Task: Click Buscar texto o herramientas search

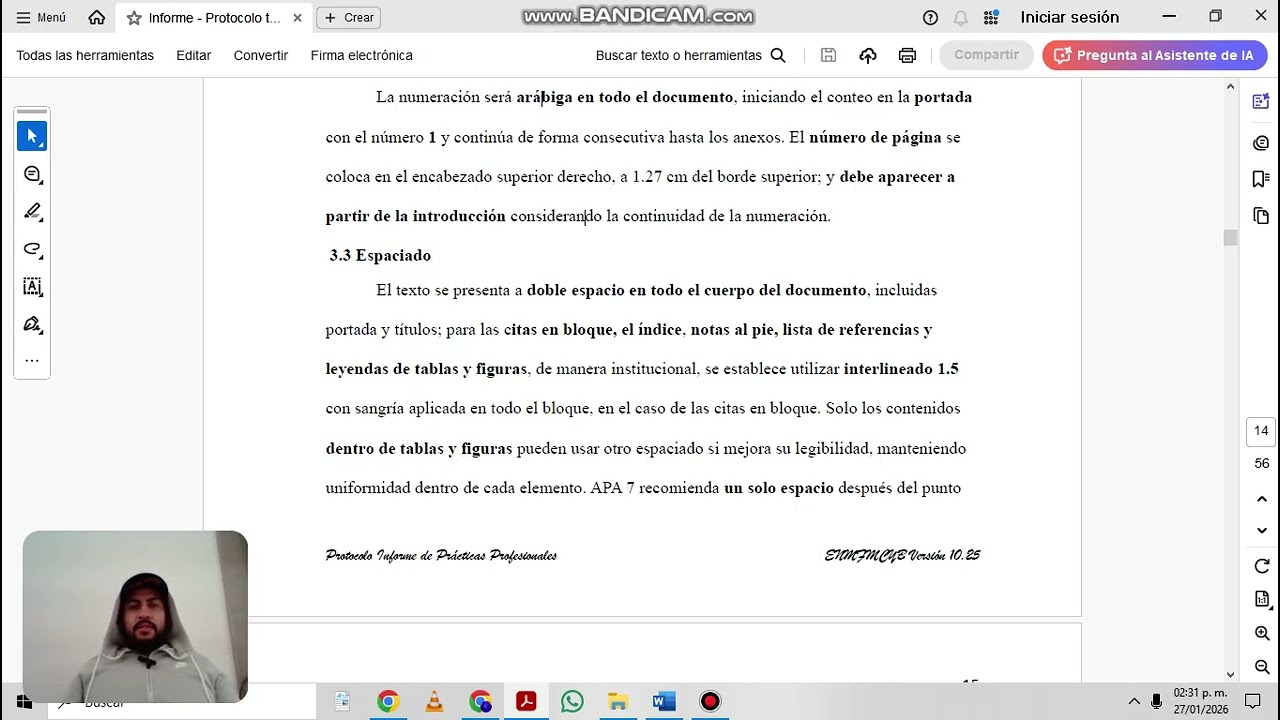Action: tap(690, 56)
